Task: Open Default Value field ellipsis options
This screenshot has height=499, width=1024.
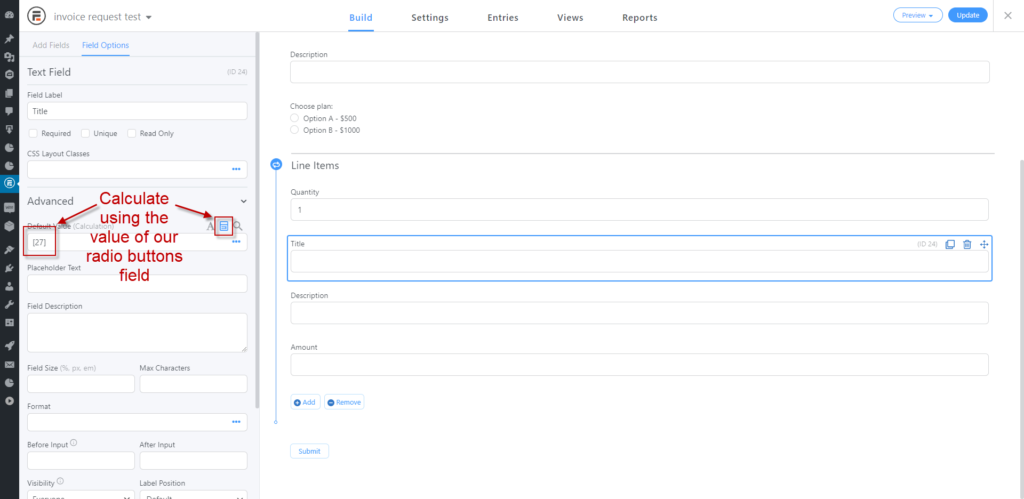Action: [x=236, y=242]
